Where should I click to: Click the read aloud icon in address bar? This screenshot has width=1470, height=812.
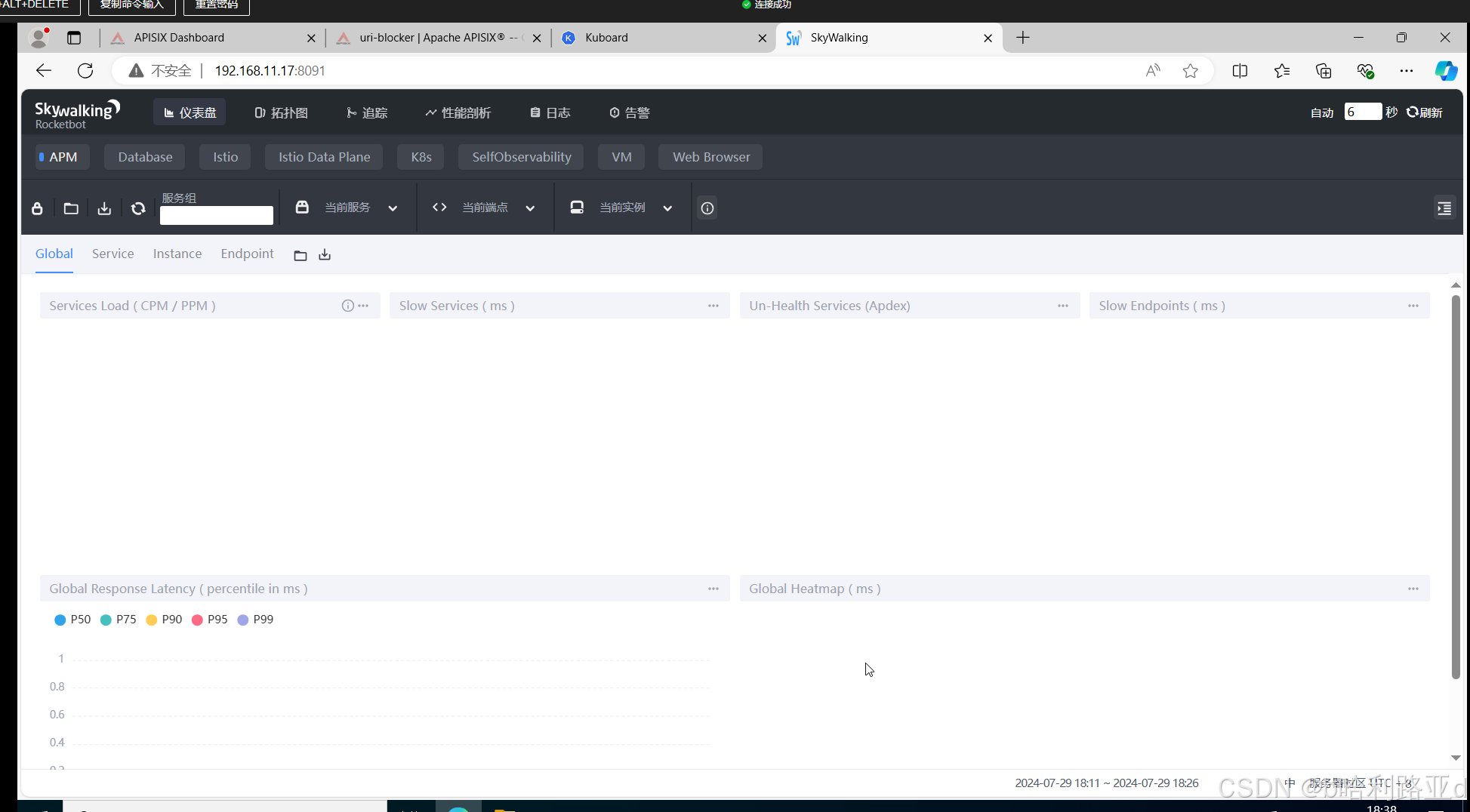[x=1153, y=71]
